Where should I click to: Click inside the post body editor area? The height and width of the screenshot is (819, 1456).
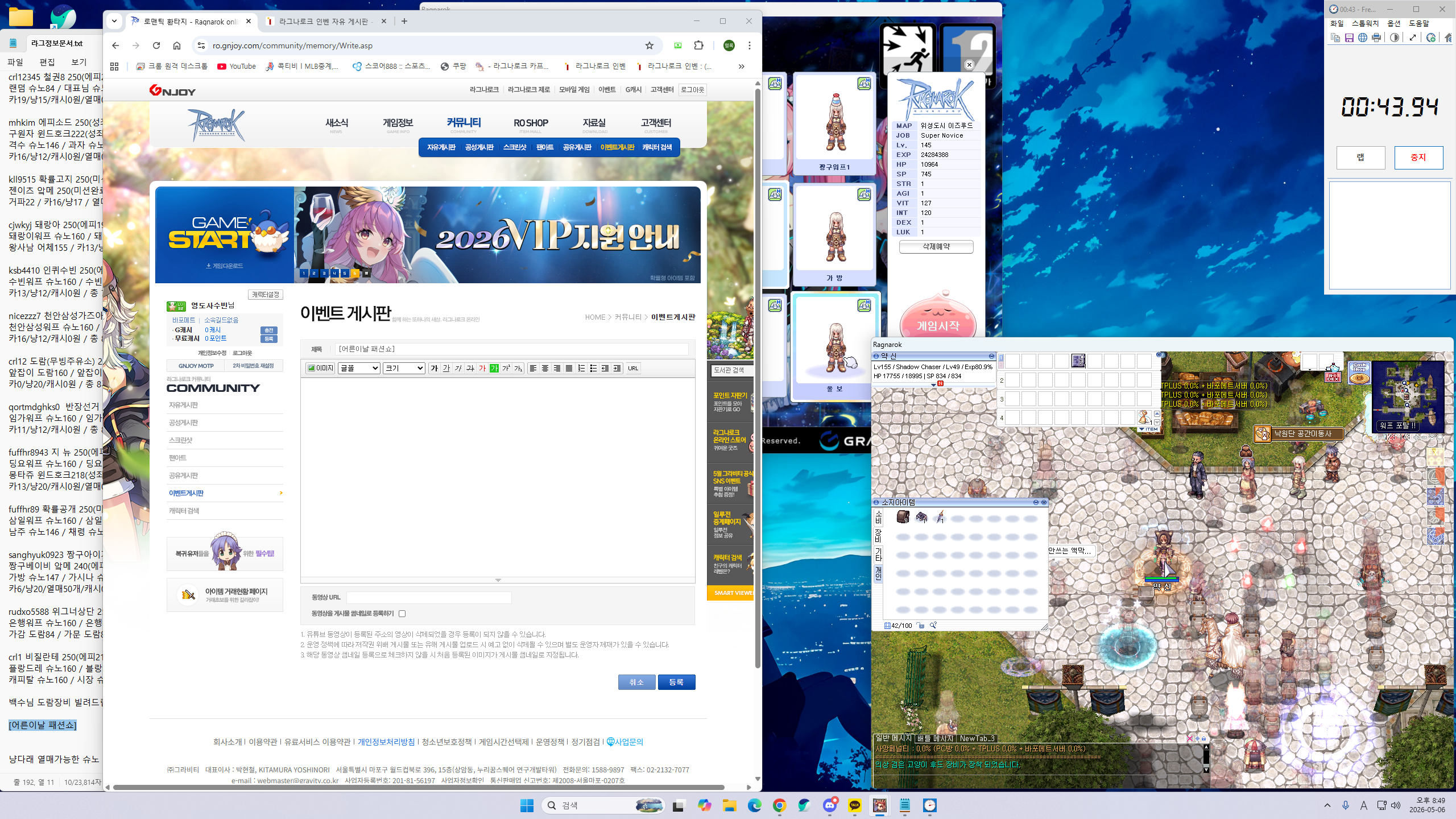coord(498,477)
